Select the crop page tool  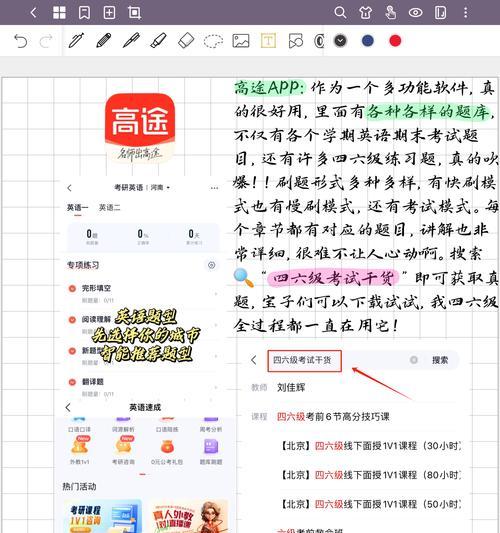coord(134,13)
